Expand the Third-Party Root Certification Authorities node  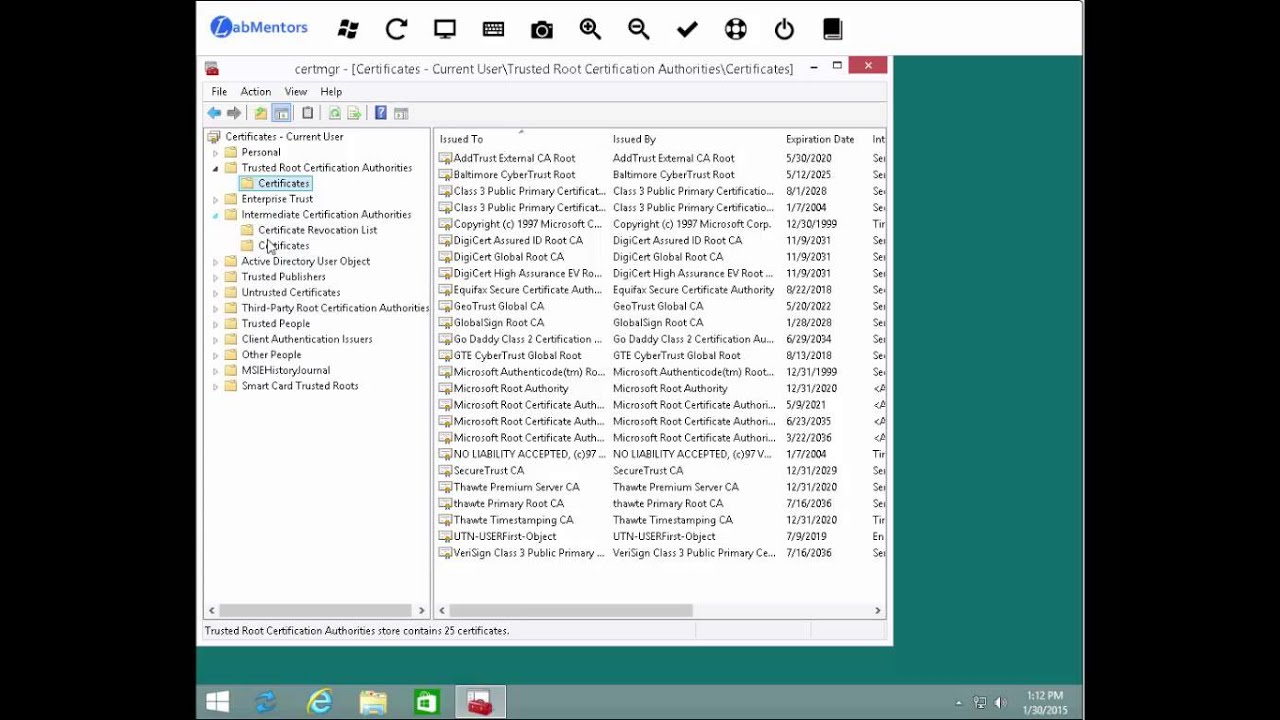215,308
